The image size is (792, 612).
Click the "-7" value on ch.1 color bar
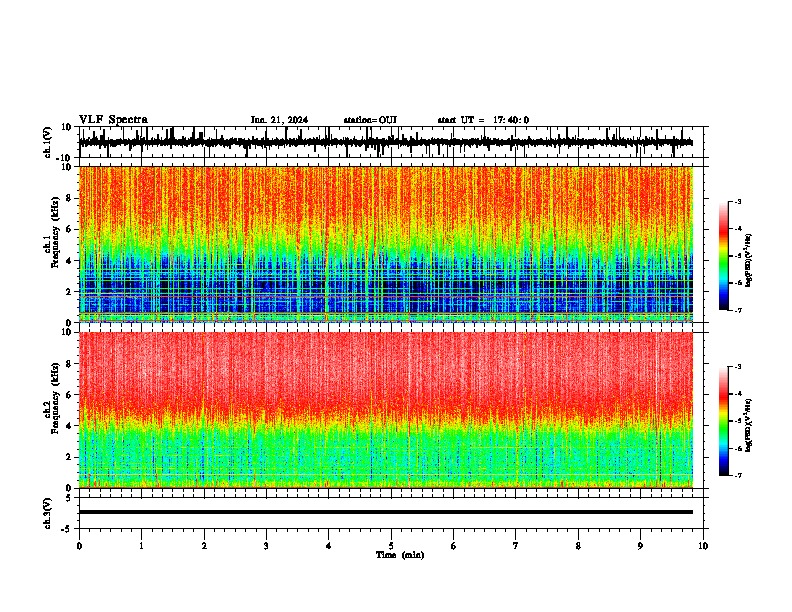coord(738,310)
